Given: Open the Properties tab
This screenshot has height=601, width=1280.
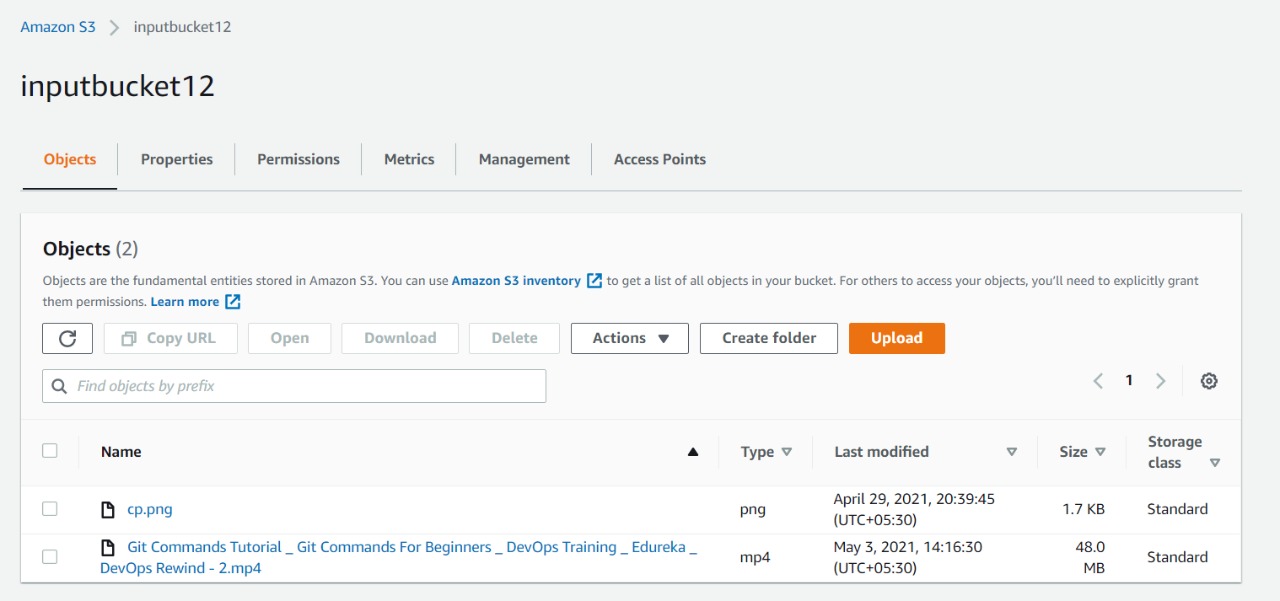Looking at the screenshot, I should 177,159.
